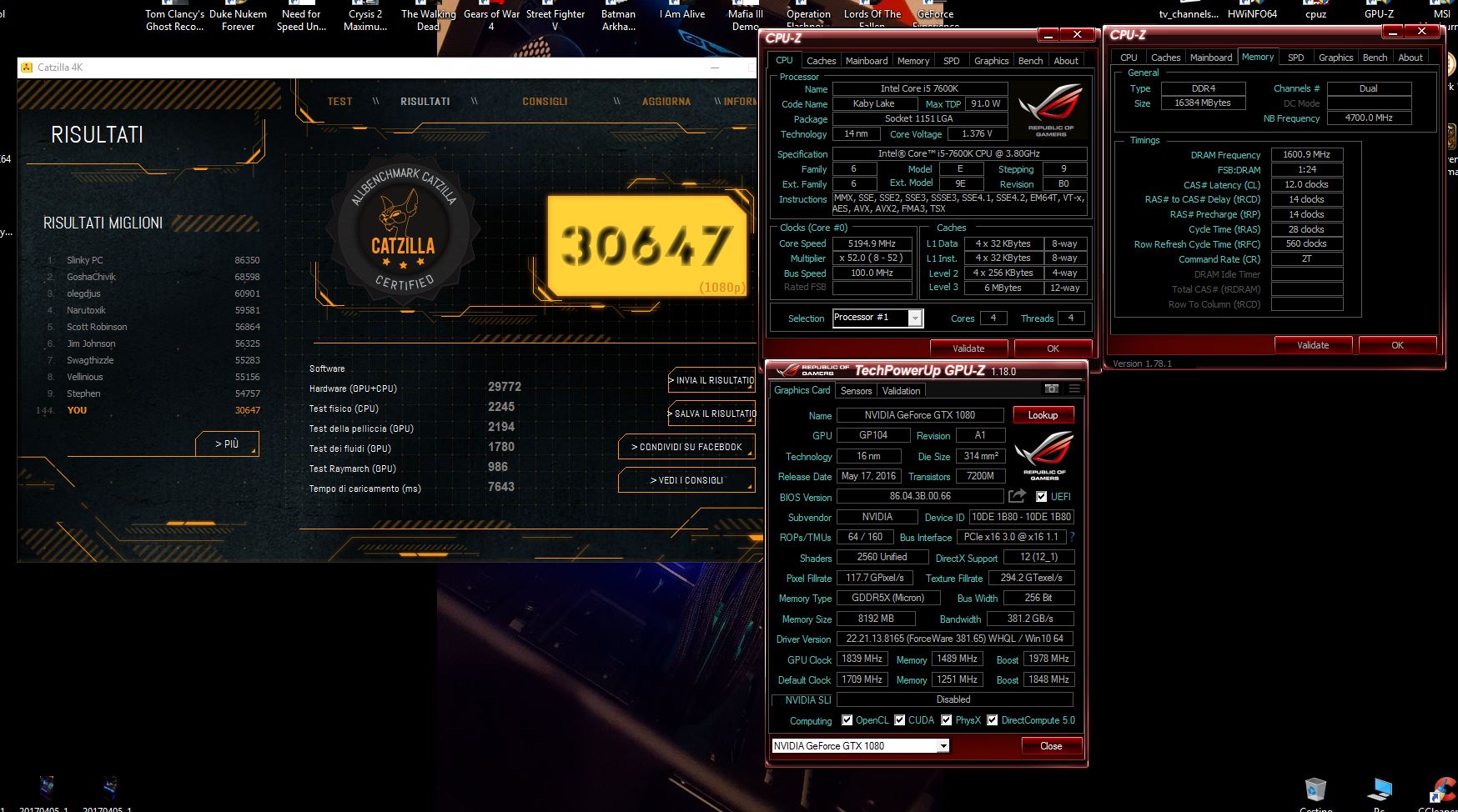This screenshot has height=812, width=1458.
Task: Switch to the TEST tab in Catzilla
Action: 339,102
